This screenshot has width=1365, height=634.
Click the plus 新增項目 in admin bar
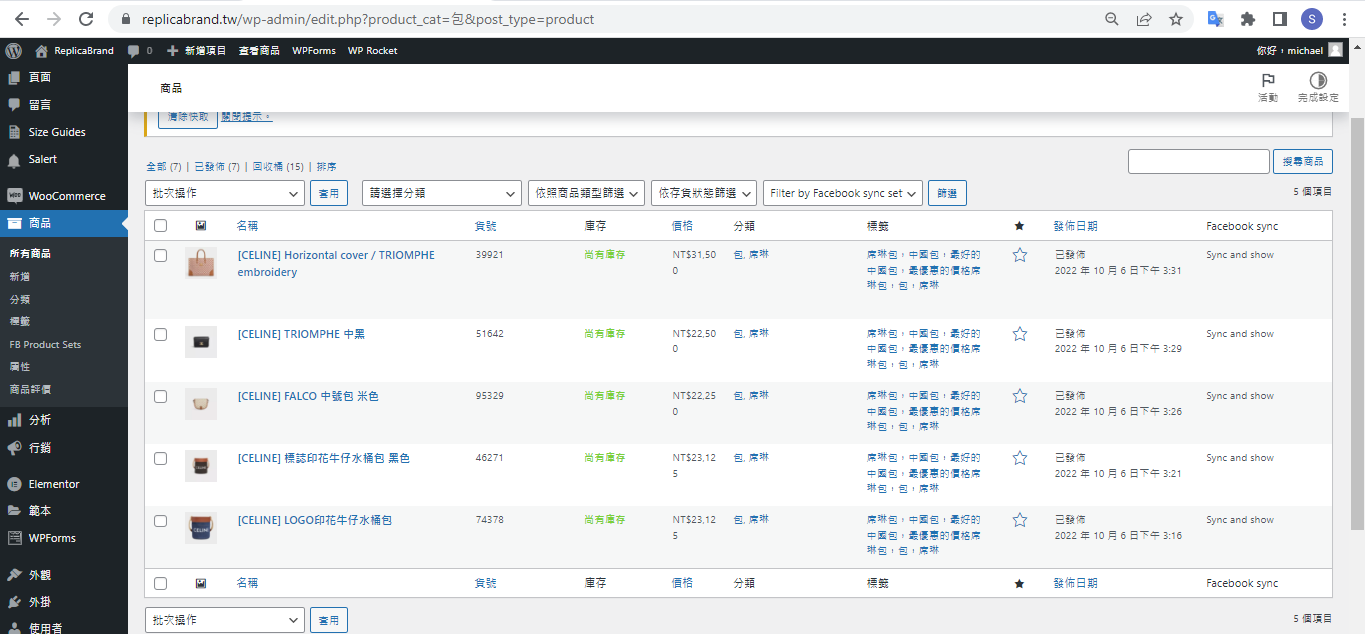(197, 50)
